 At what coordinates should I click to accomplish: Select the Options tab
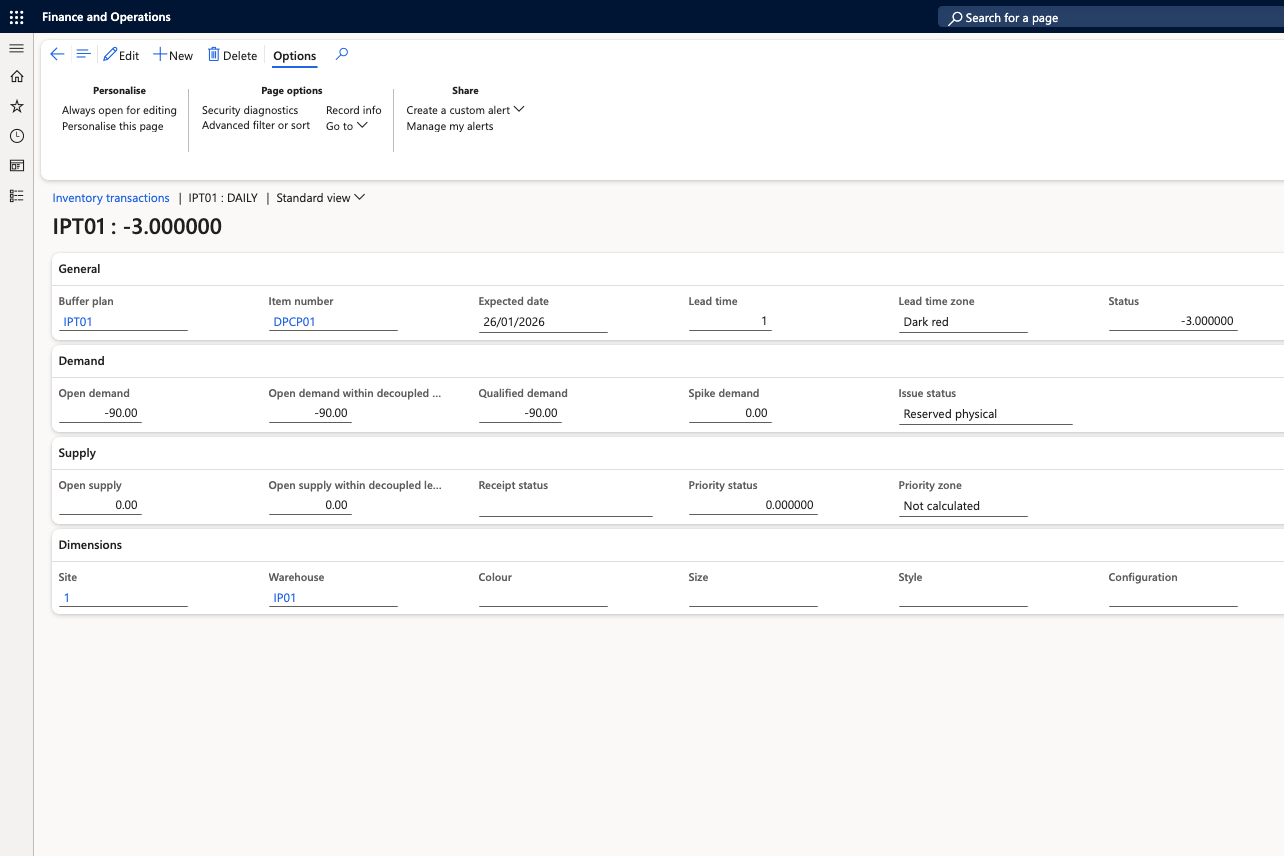click(x=295, y=56)
